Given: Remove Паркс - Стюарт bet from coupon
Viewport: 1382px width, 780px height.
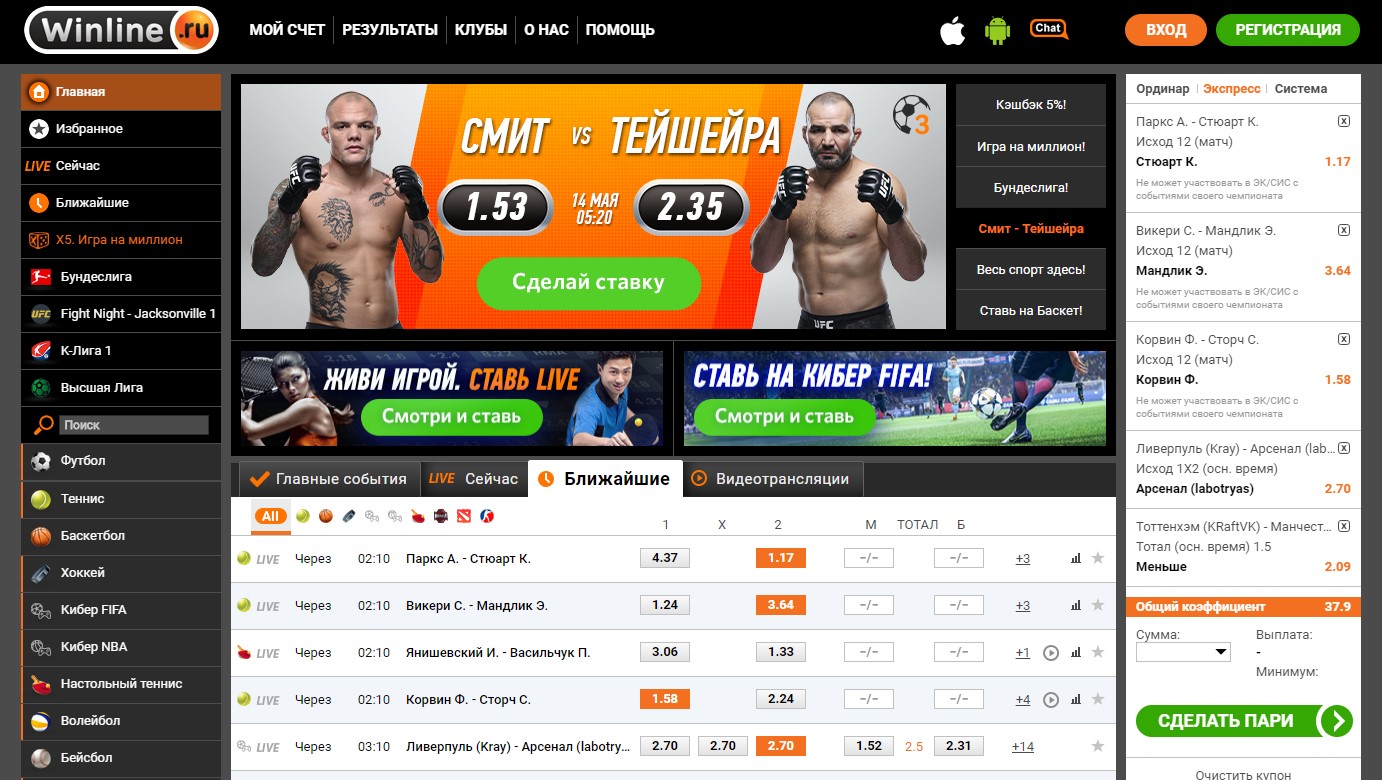Looking at the screenshot, I should (1344, 121).
